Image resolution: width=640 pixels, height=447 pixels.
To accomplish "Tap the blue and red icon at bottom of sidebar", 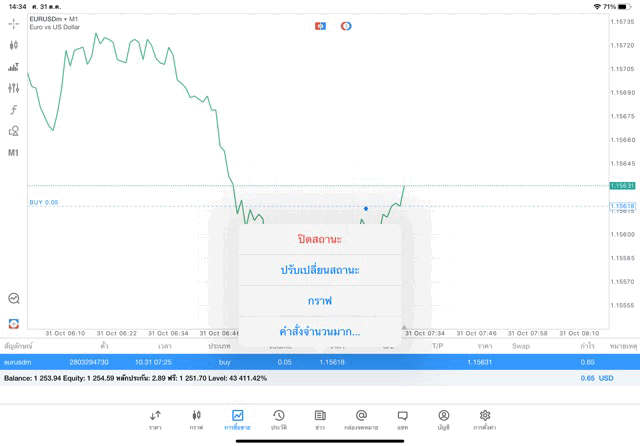I will point(13,323).
